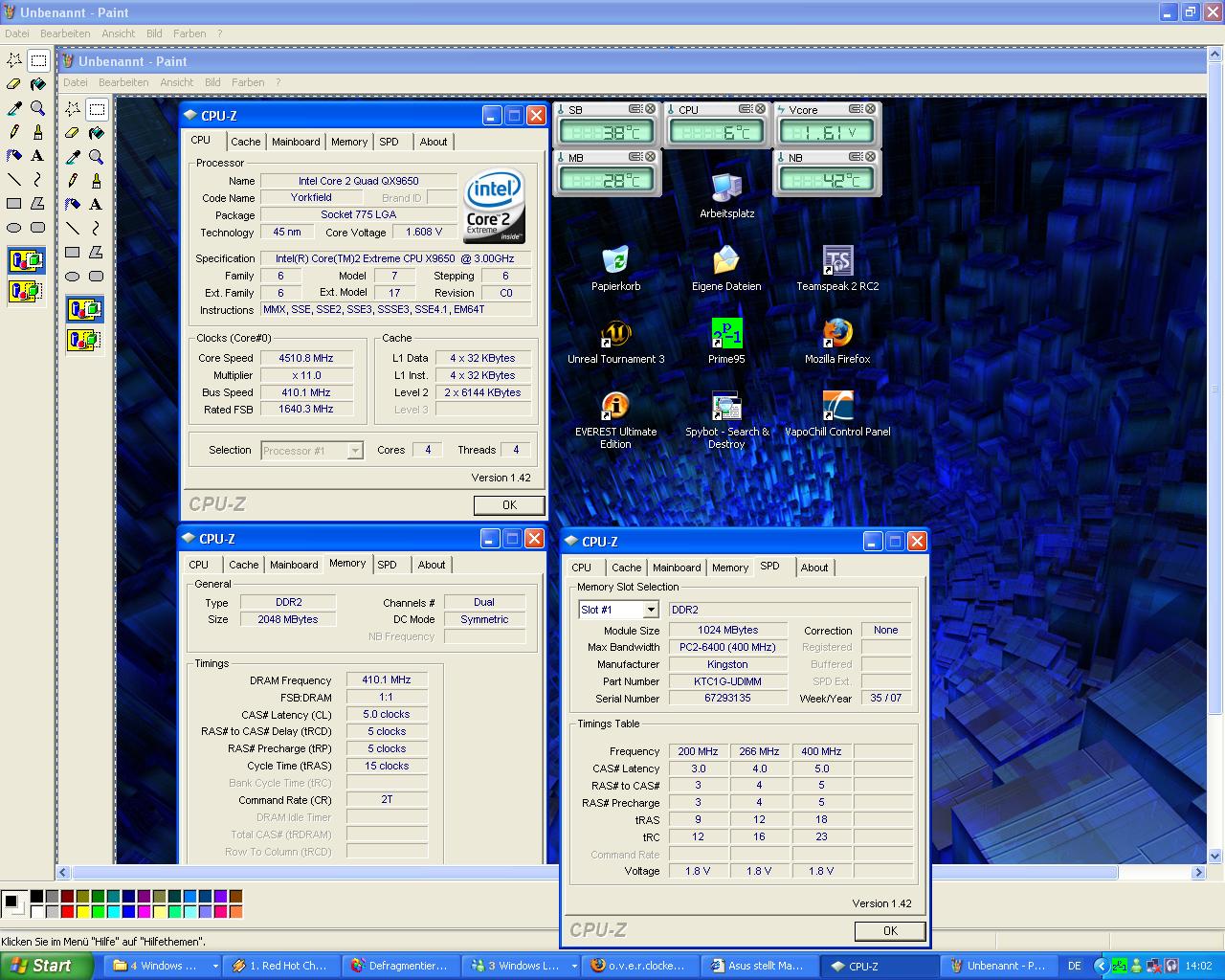Open the Farben menu in outer Paint

(189, 33)
